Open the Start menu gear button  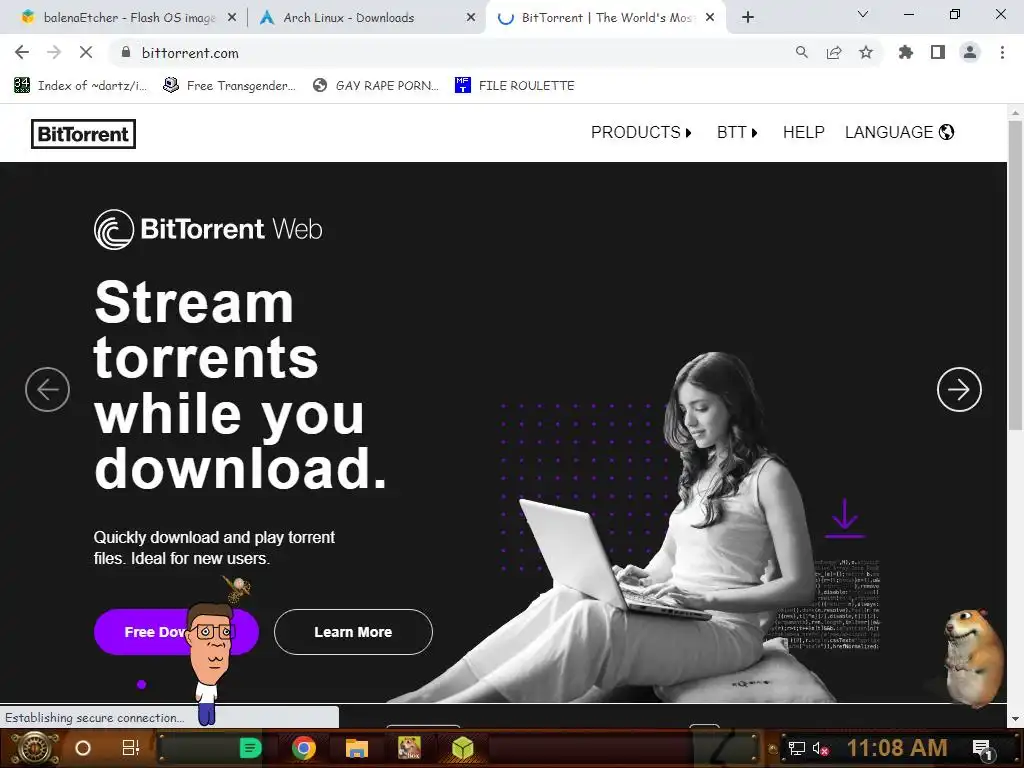pyautogui.click(x=35, y=748)
